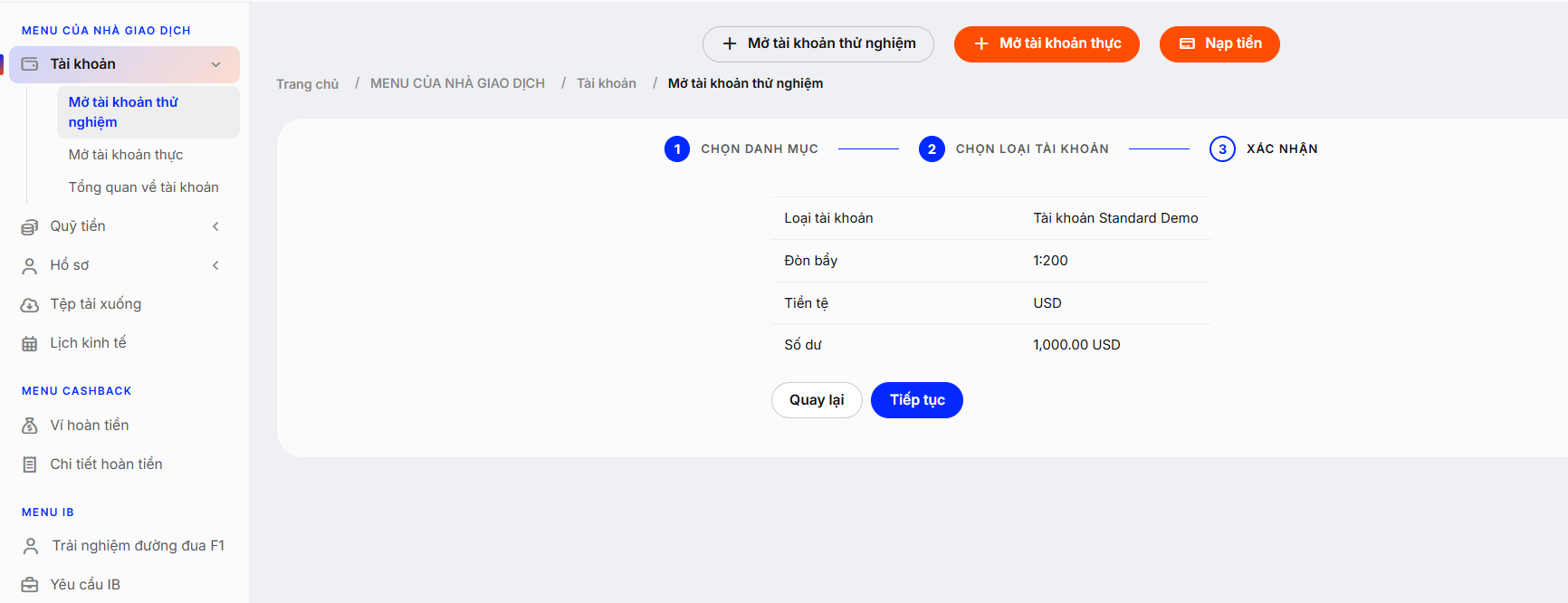Click the briefcase icon for Yêu cầu IB
The height and width of the screenshot is (603, 1568).
[30, 585]
